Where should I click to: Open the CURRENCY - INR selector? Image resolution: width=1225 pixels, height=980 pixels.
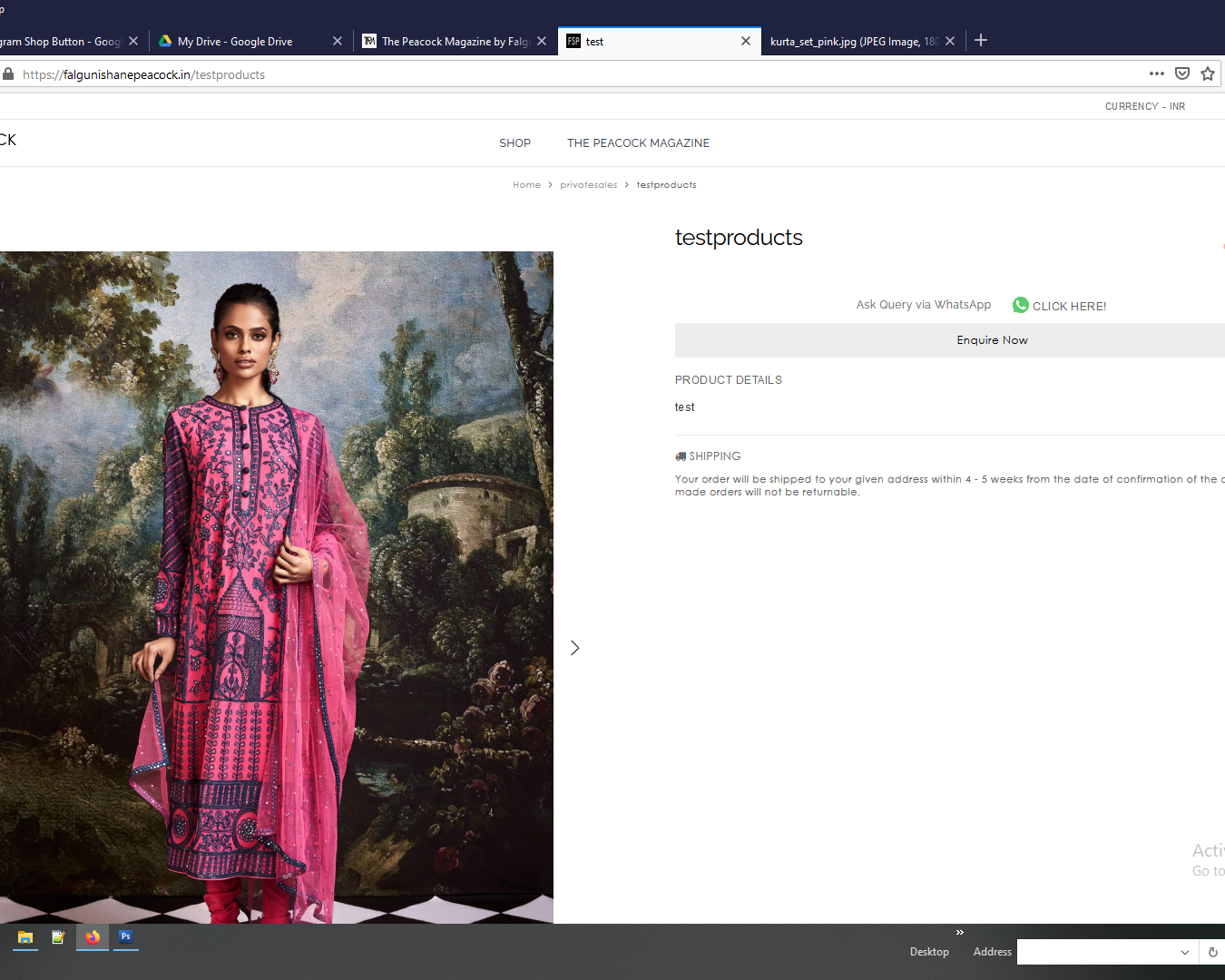coord(1144,107)
